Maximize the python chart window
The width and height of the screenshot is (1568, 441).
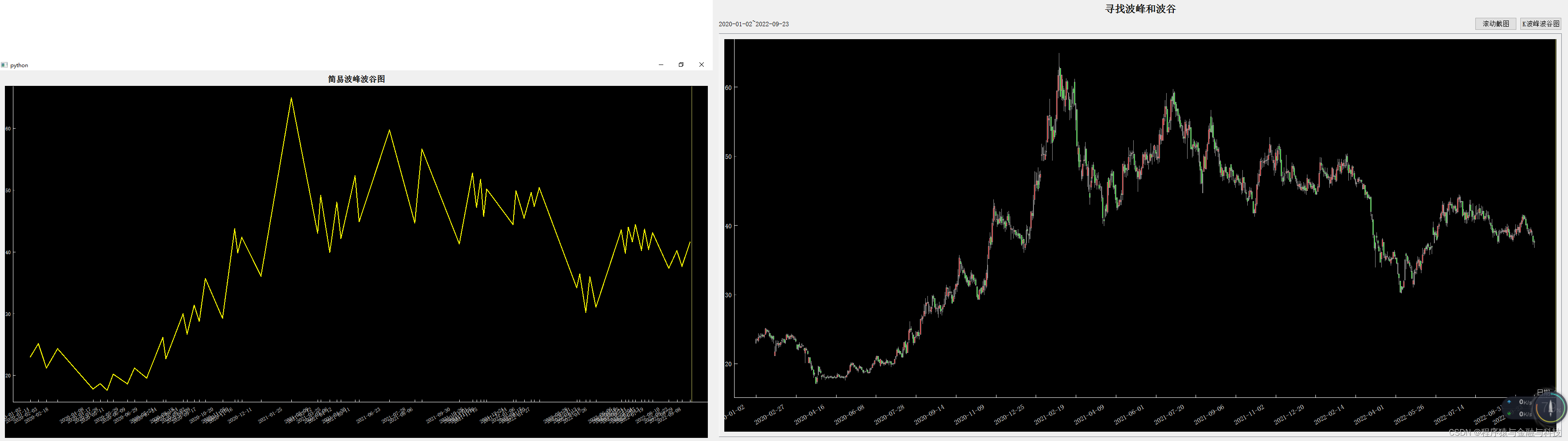click(x=681, y=65)
